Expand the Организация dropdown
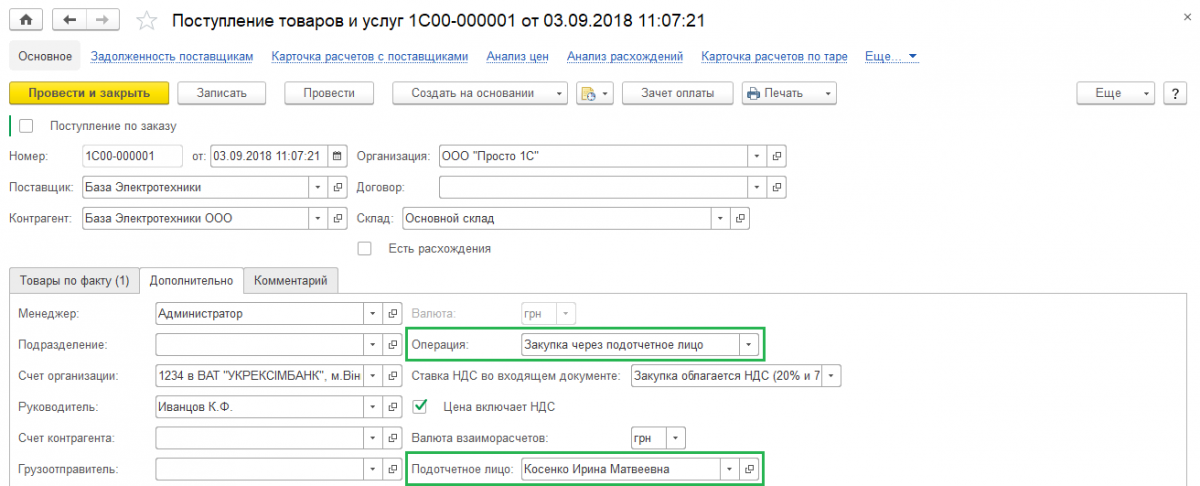The image size is (1200, 486). point(758,156)
